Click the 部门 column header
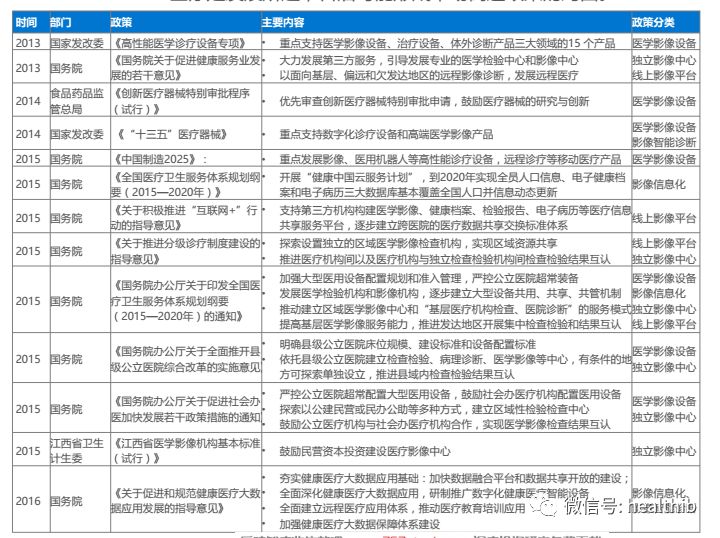Viewport: 720px width, 538px height. pos(61,22)
